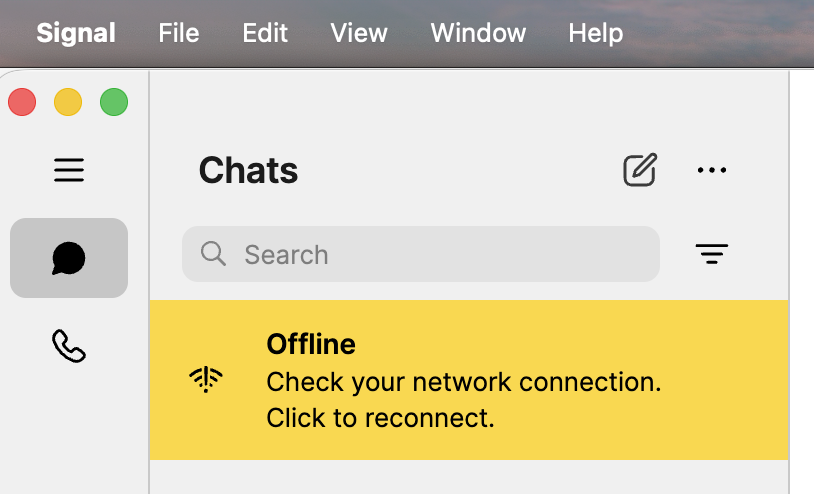
Task: Click the magnifier icon in the search bar
Action: [x=213, y=254]
